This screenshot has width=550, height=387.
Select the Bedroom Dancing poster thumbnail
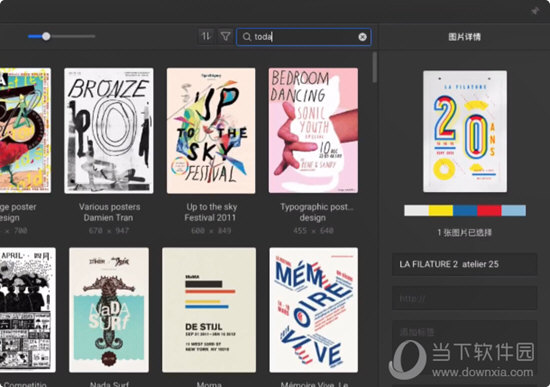tap(313, 131)
